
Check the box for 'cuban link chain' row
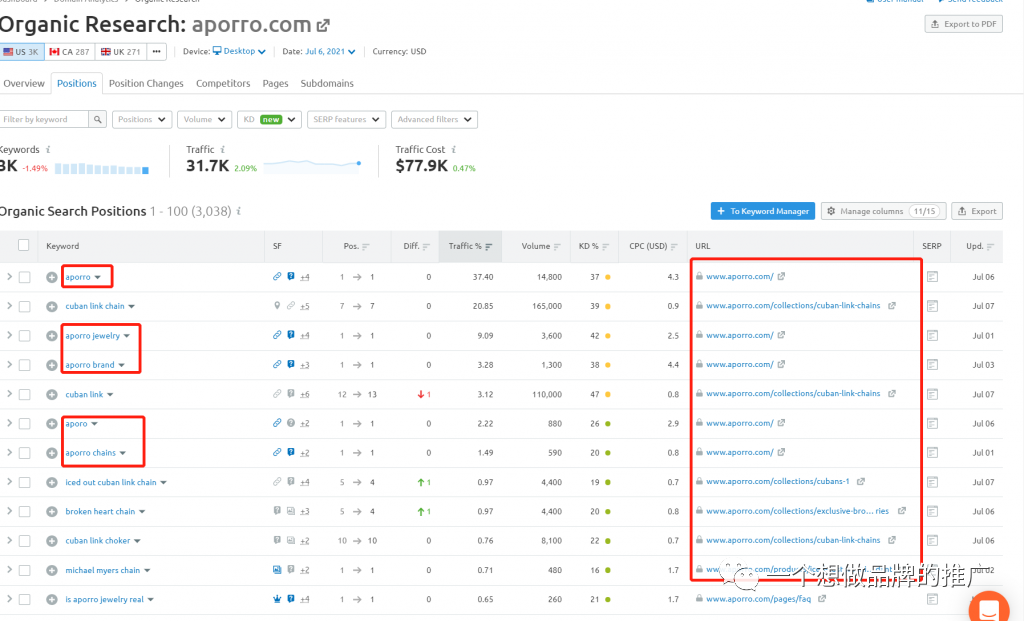pos(24,306)
